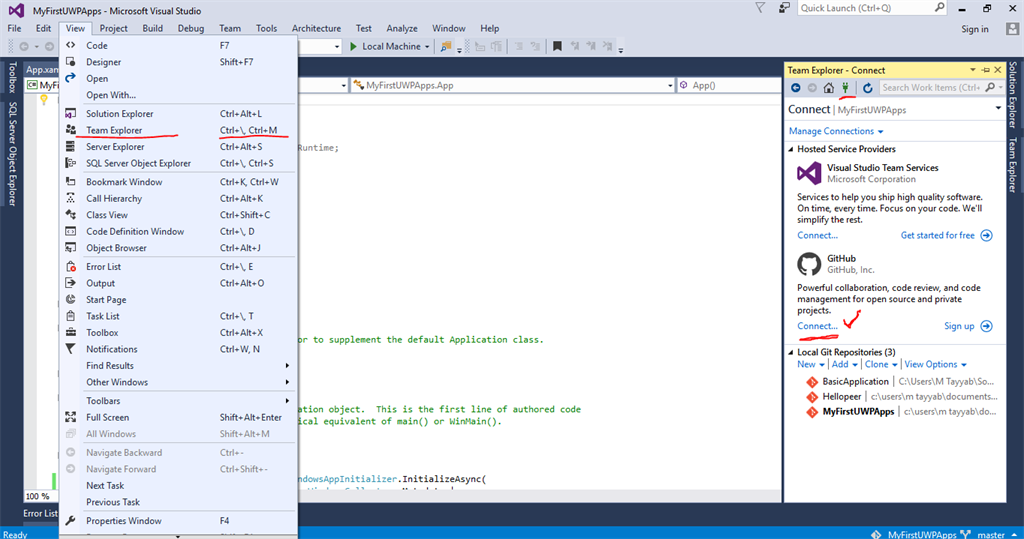
Task: Collapse the Hosted Service Providers section
Action: click(x=791, y=149)
